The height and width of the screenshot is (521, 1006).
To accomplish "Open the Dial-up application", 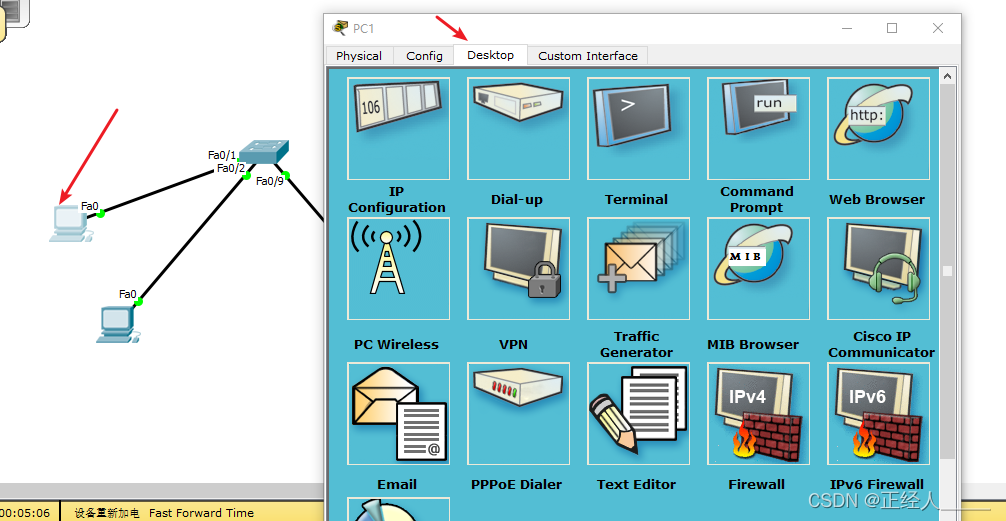I will [518, 128].
